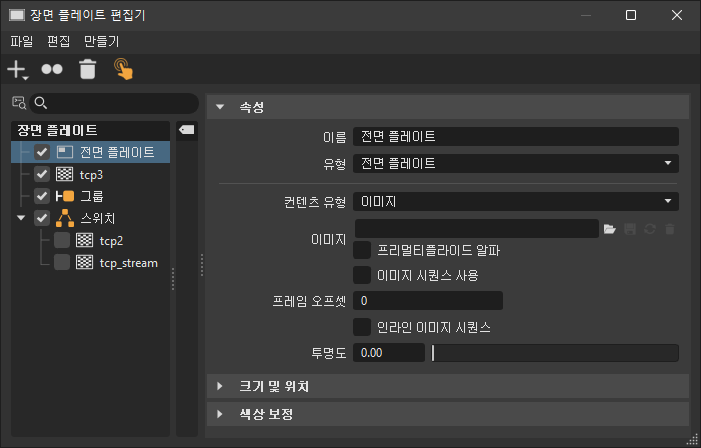
Task: Click the tcp_stream checkerboard plate icon
Action: (84, 262)
